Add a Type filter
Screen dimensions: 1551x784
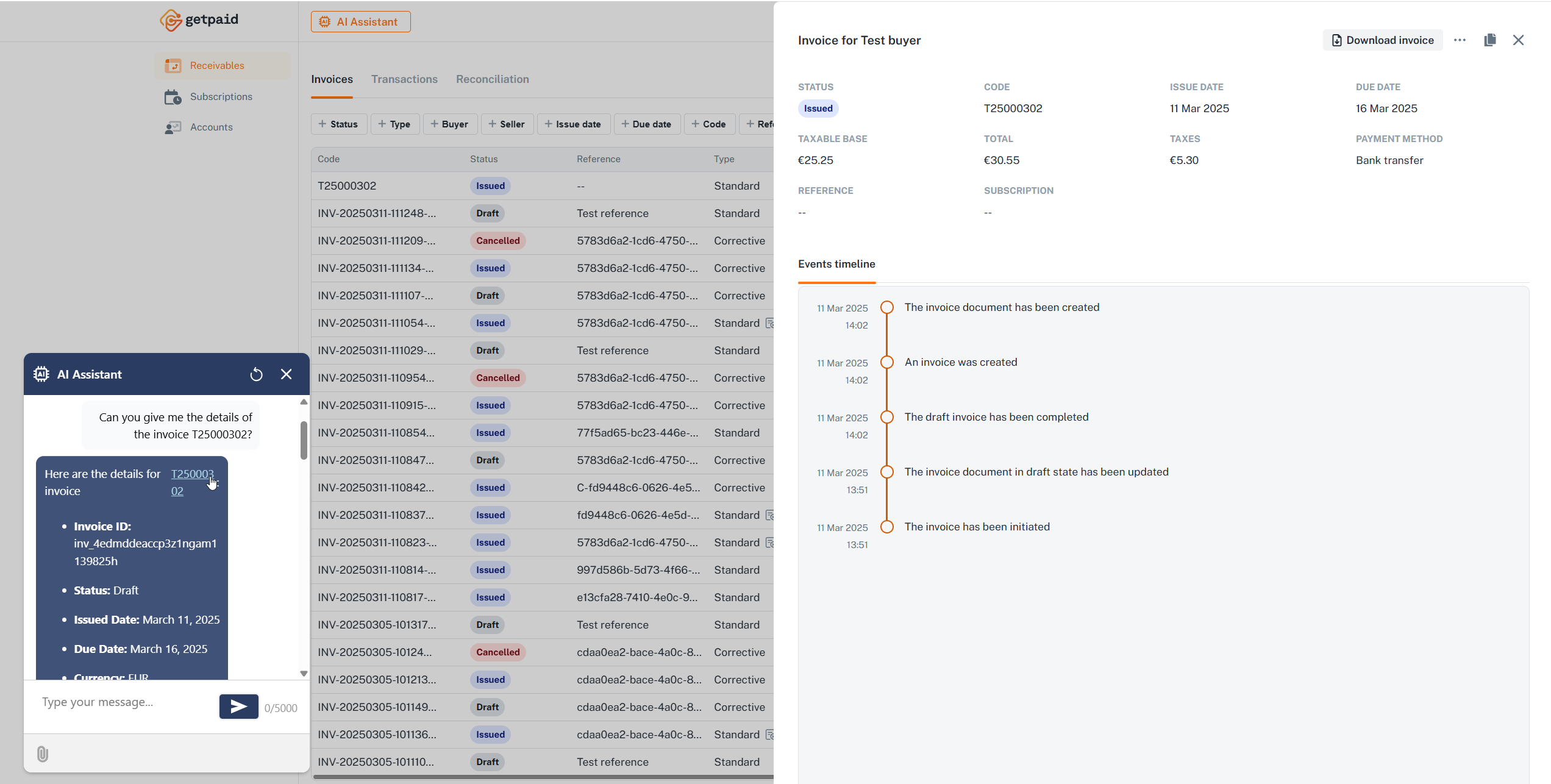pos(394,124)
